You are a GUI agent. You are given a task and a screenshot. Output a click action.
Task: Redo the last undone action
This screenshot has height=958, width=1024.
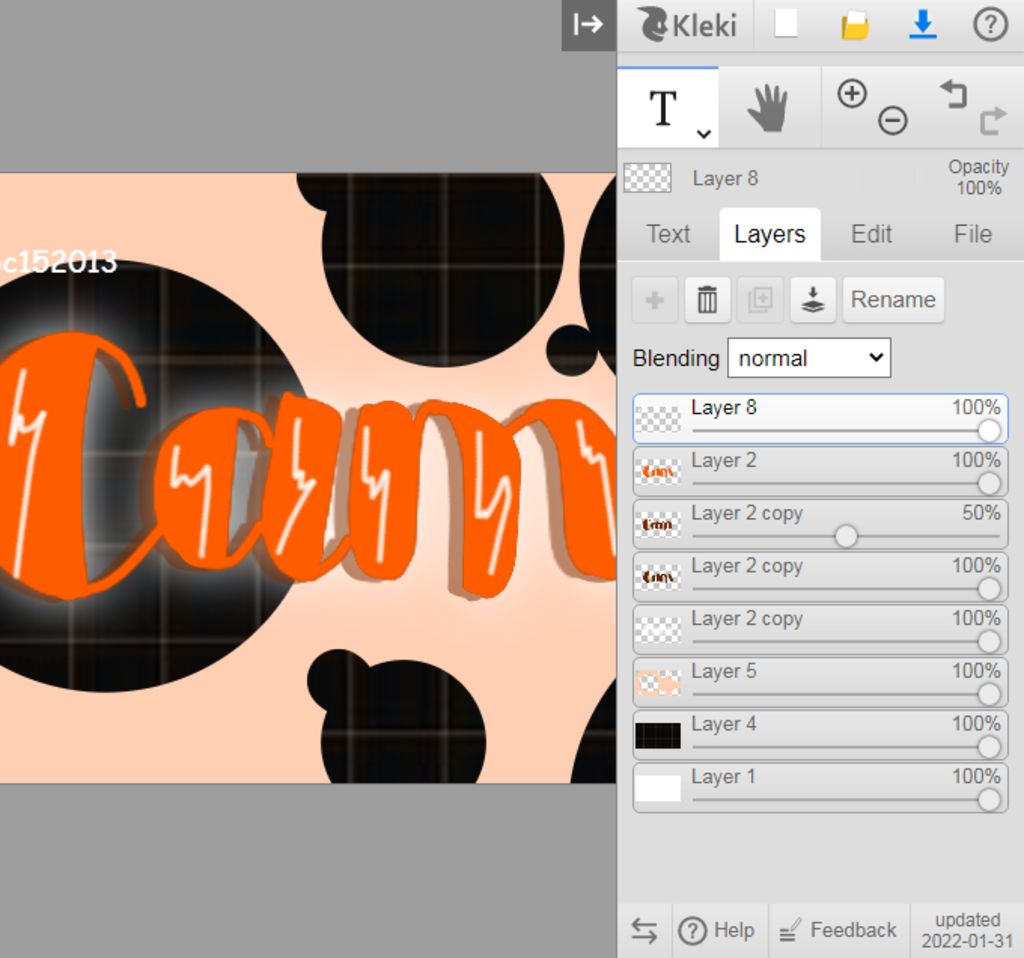pyautogui.click(x=993, y=121)
